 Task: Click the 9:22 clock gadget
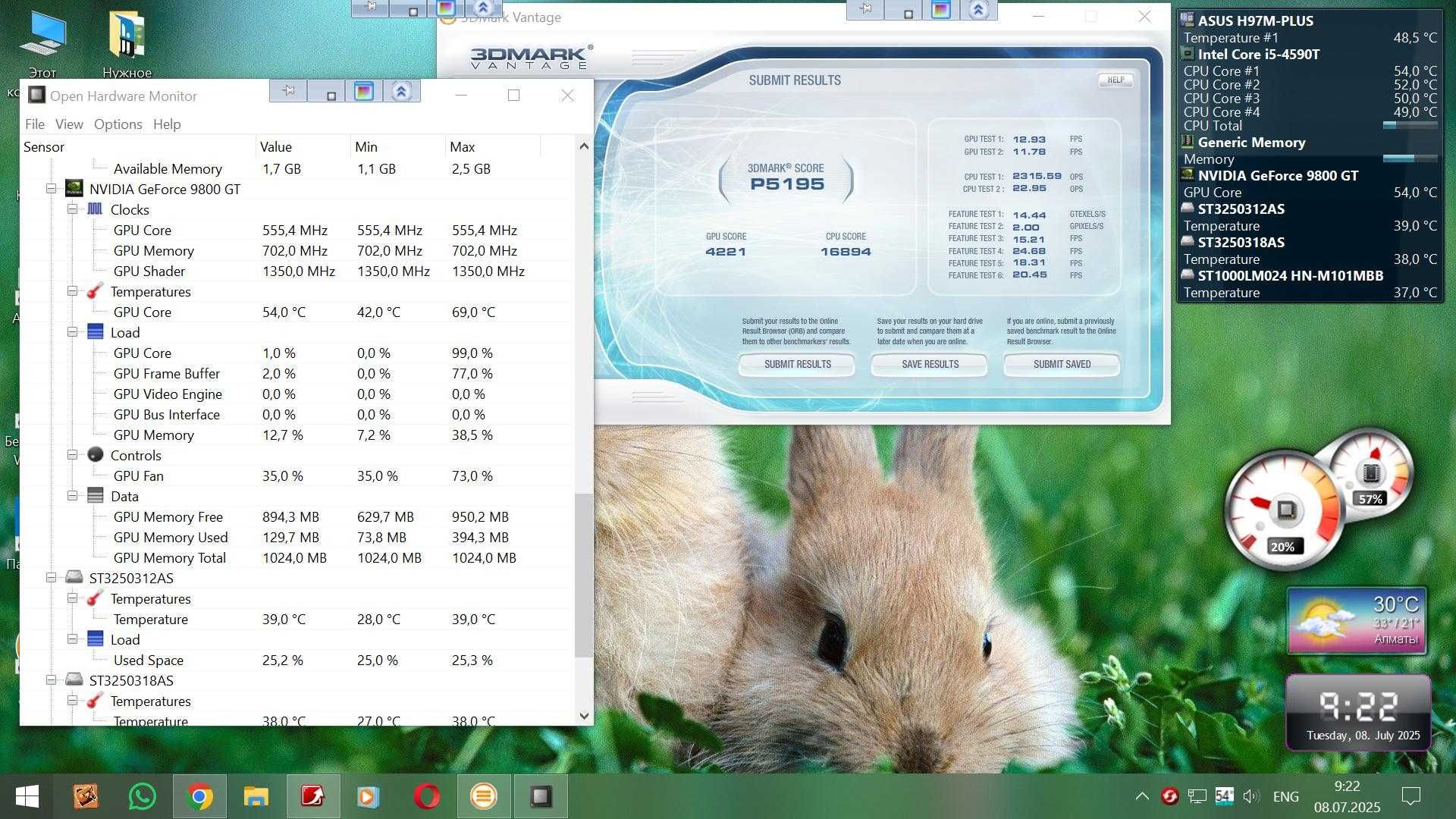[x=1358, y=713]
